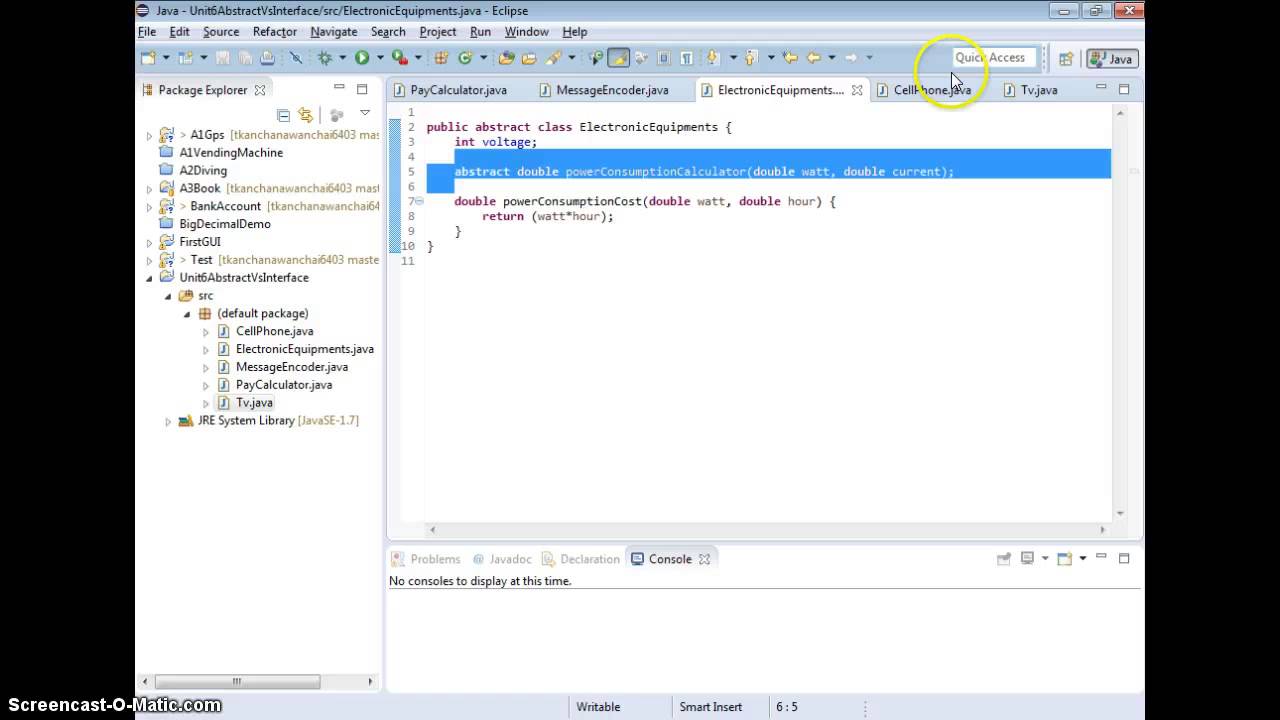Open the dropdown next to Debug icon
This screenshot has height=720, width=1280.
(x=342, y=58)
